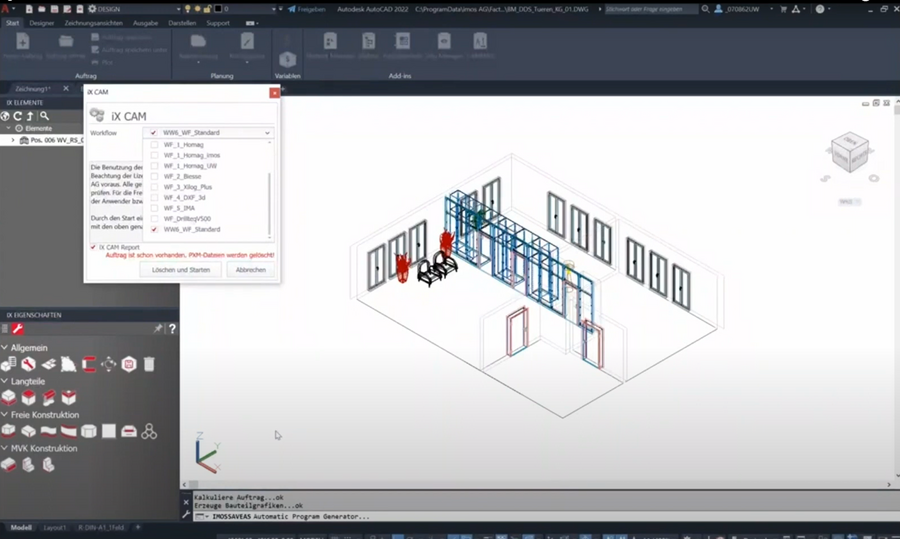Click the workspace gear icon next to DESIGN
This screenshot has height=539, width=900.
click(92, 9)
